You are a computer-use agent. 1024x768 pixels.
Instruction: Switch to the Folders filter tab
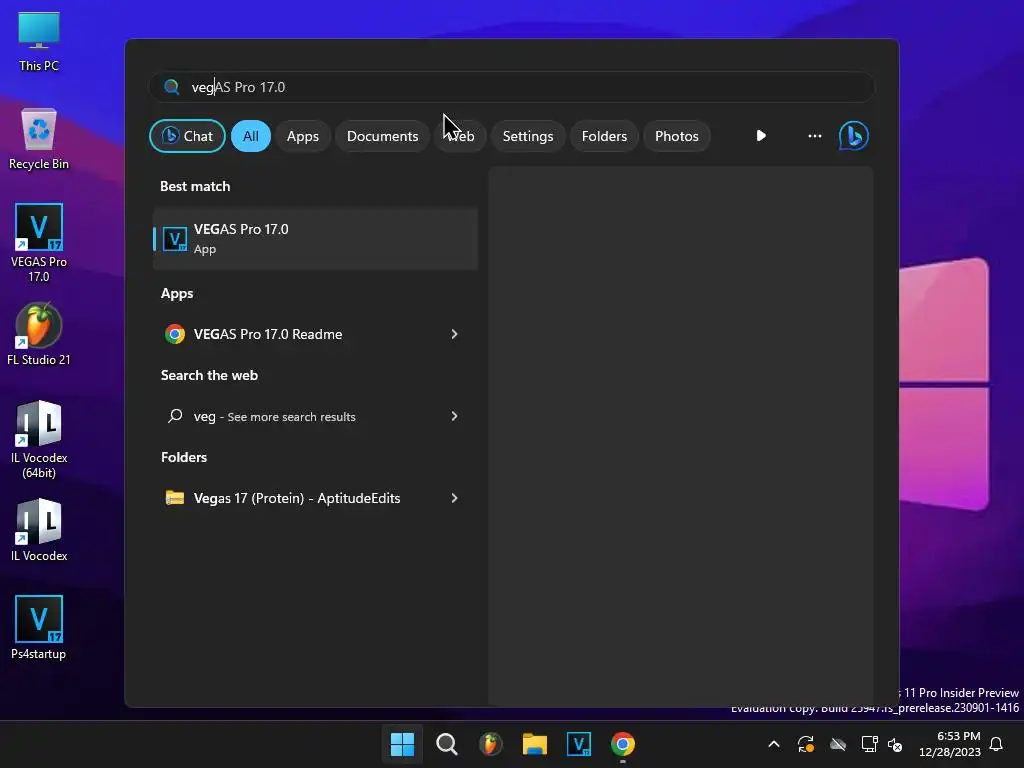click(604, 136)
